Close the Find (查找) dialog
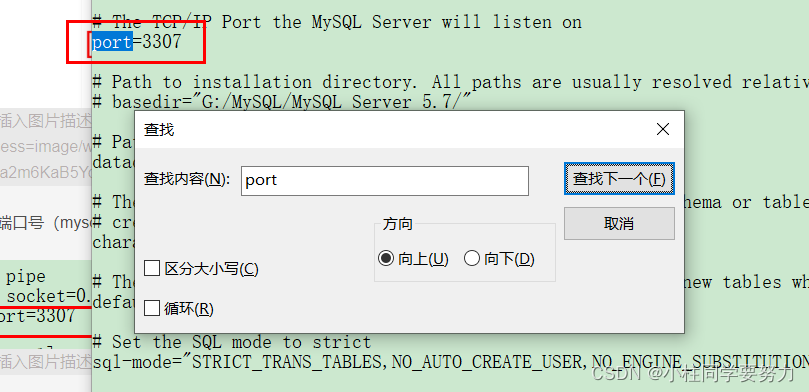Viewport: 809px width, 392px height. [662, 129]
